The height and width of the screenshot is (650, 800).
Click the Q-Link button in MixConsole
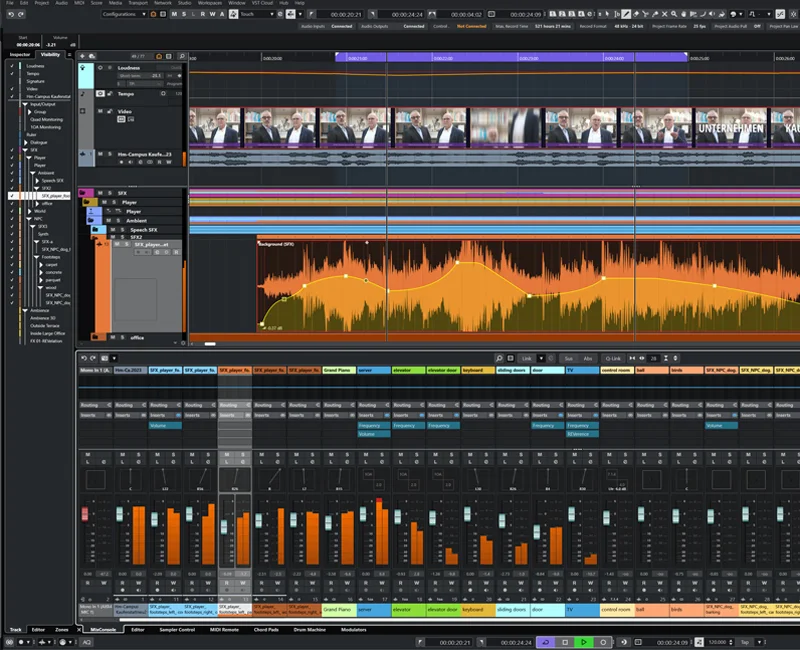(612, 358)
